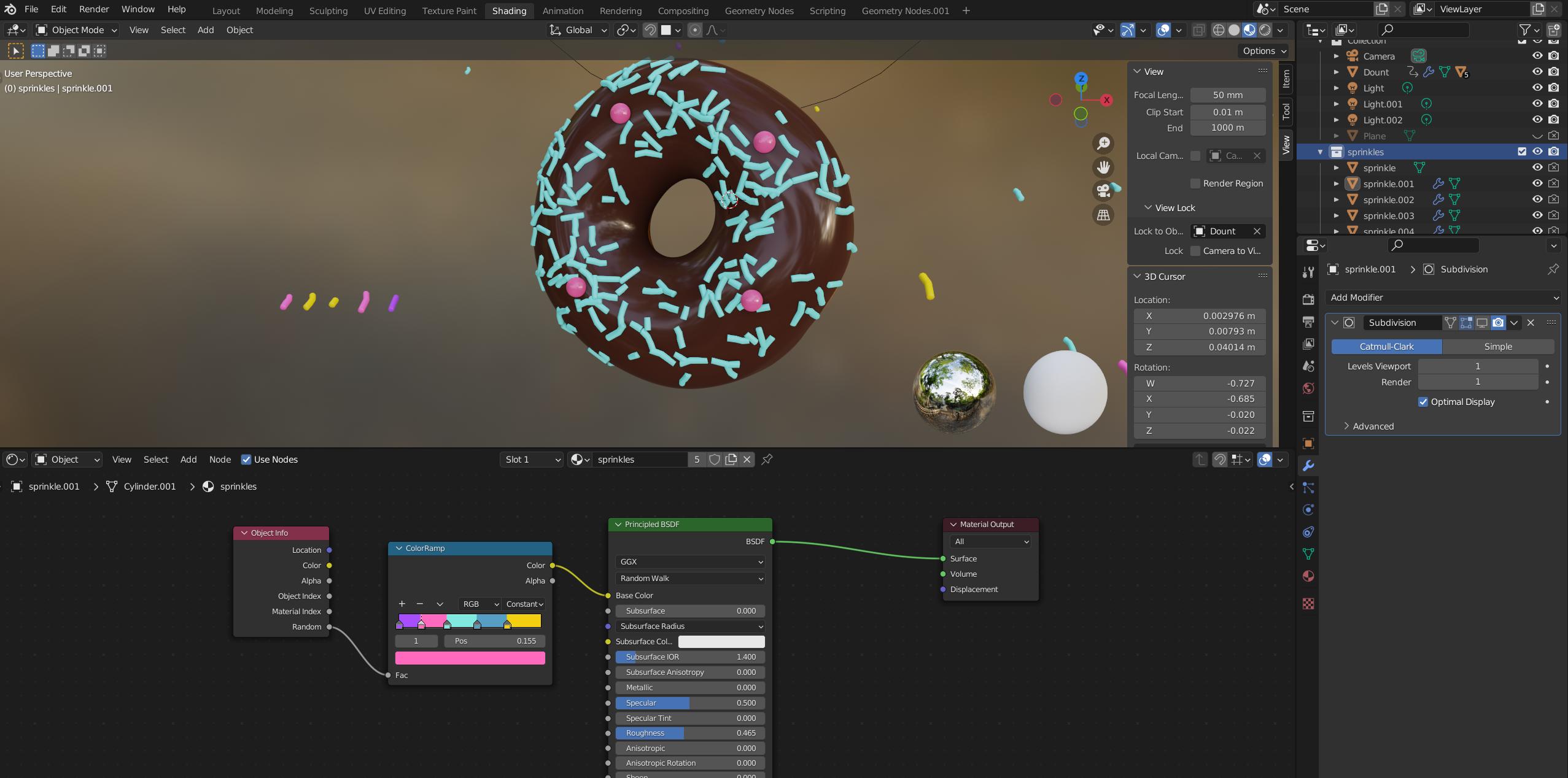Viewport: 1568px width, 778px height.
Task: Enable Use Nodes checkbox in shader editor
Action: tap(246, 459)
